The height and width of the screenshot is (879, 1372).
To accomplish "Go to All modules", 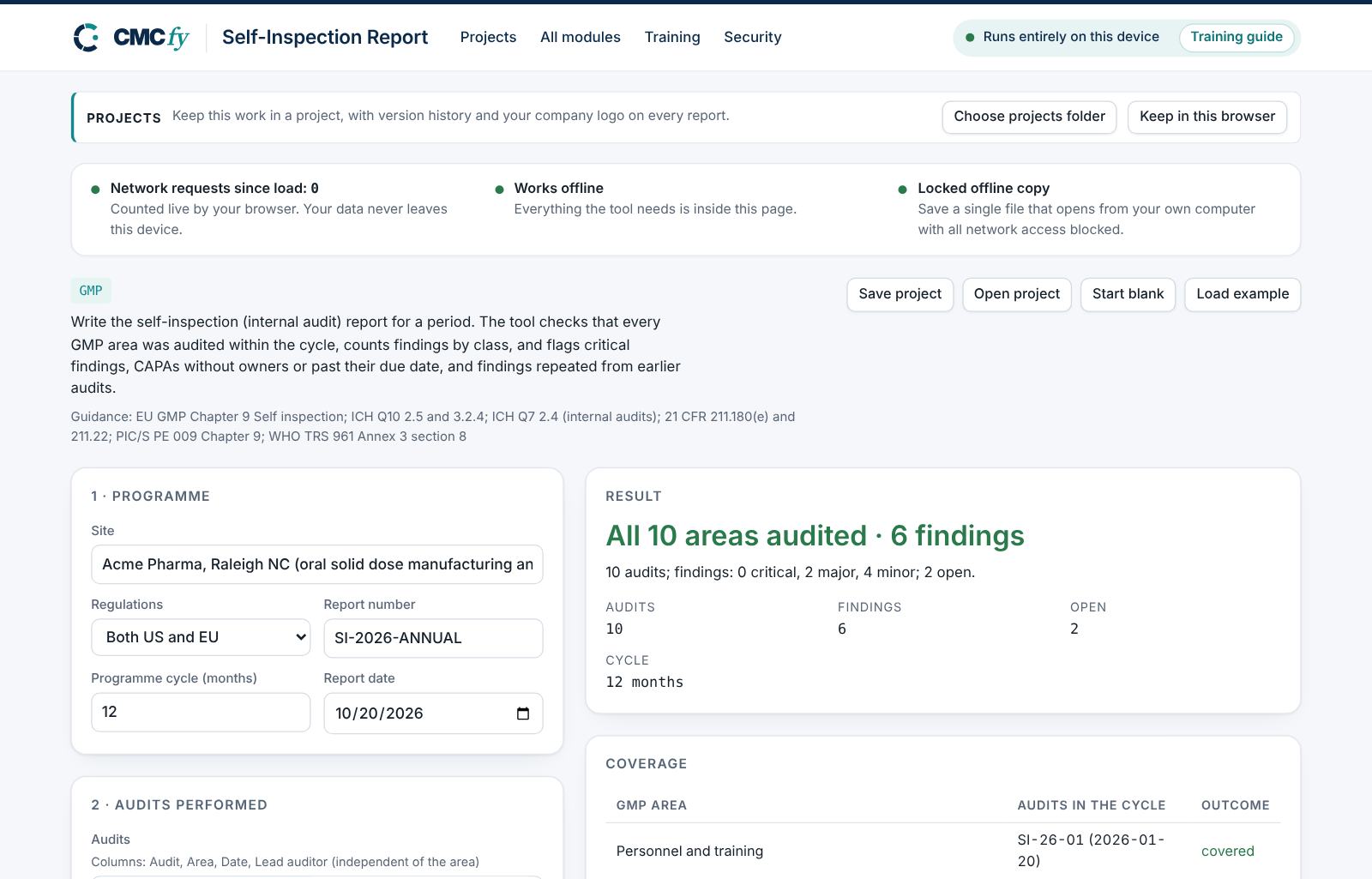I will pos(581,37).
